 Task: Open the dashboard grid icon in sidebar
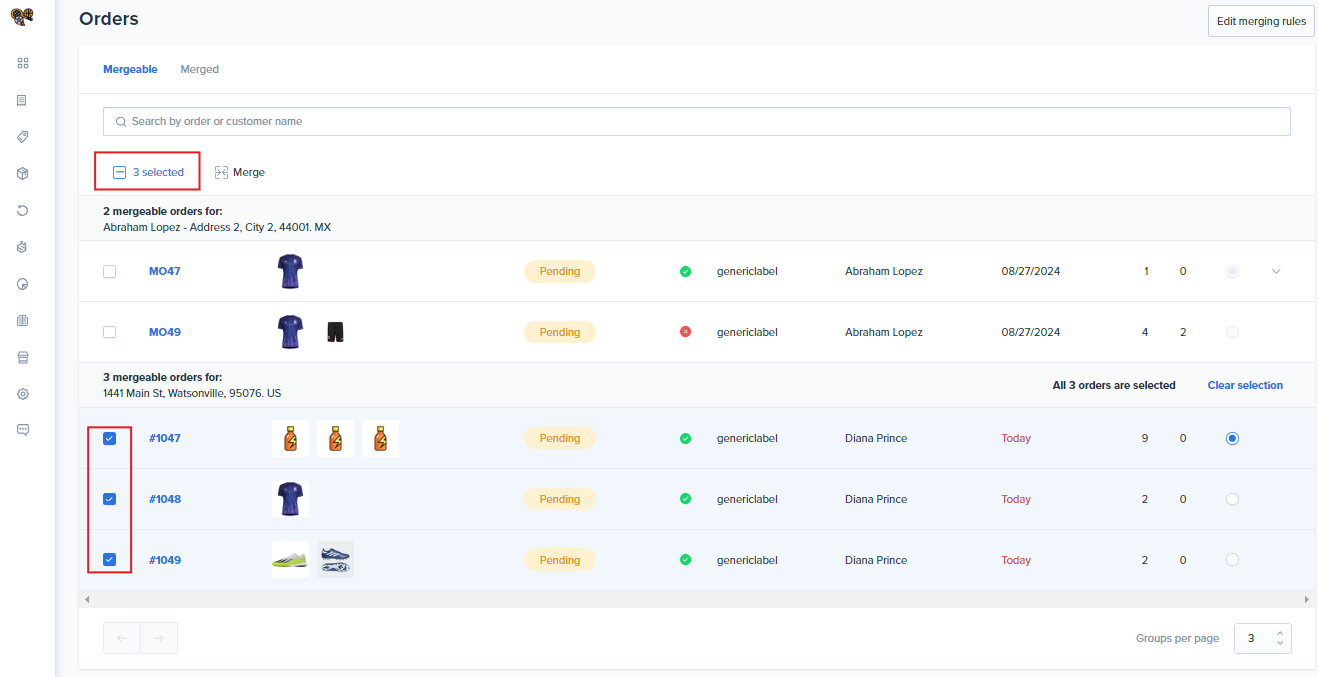coord(23,63)
